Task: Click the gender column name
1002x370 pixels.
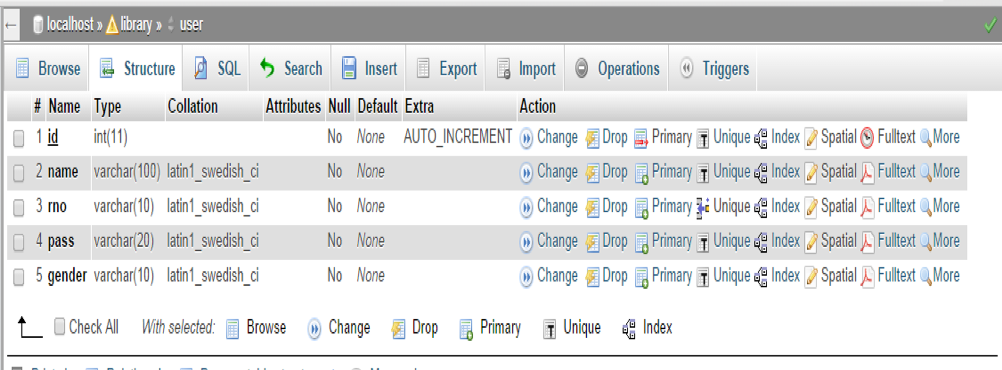Action: point(66,275)
